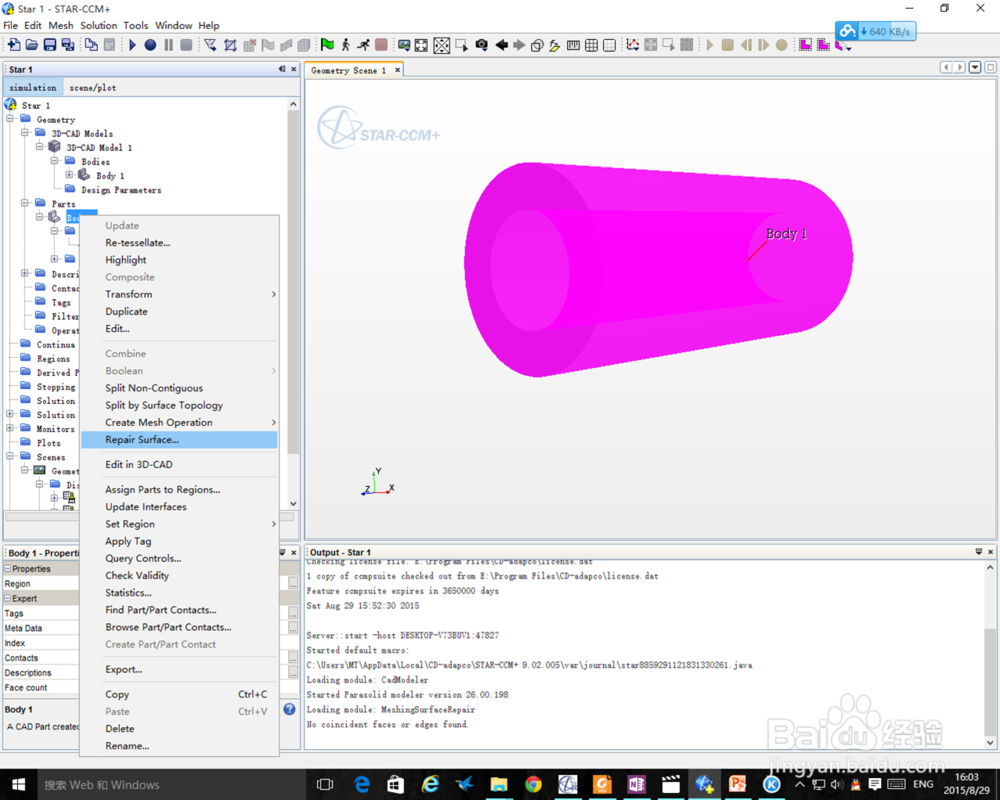The width and height of the screenshot is (1000, 800).
Task: Click the camera Screenshot toolbar icon
Action: pyautogui.click(x=482, y=45)
